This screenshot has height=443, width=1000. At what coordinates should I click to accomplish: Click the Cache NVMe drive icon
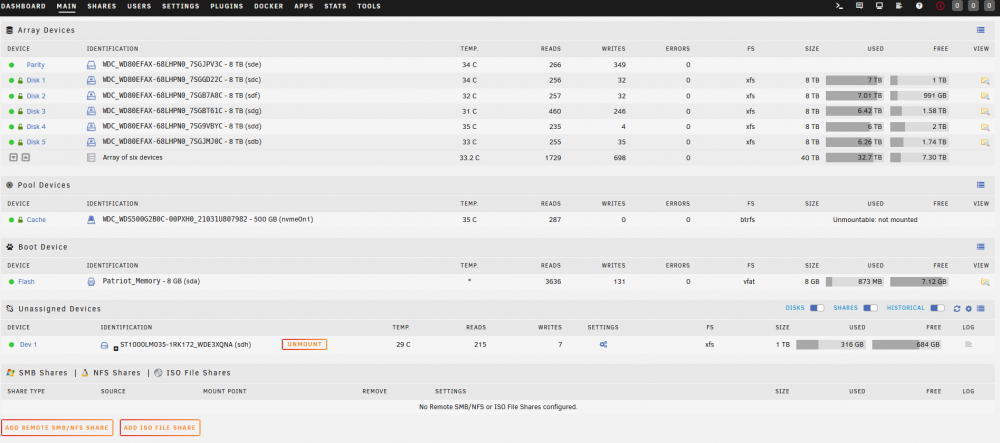(x=91, y=219)
